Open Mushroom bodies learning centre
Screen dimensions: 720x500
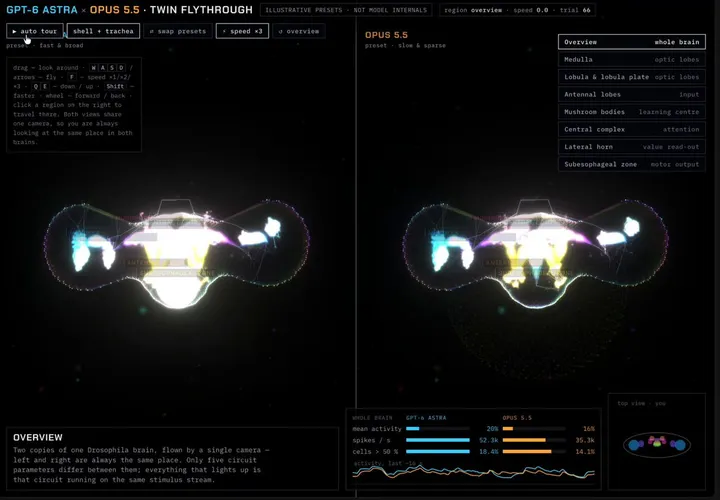coord(632,112)
